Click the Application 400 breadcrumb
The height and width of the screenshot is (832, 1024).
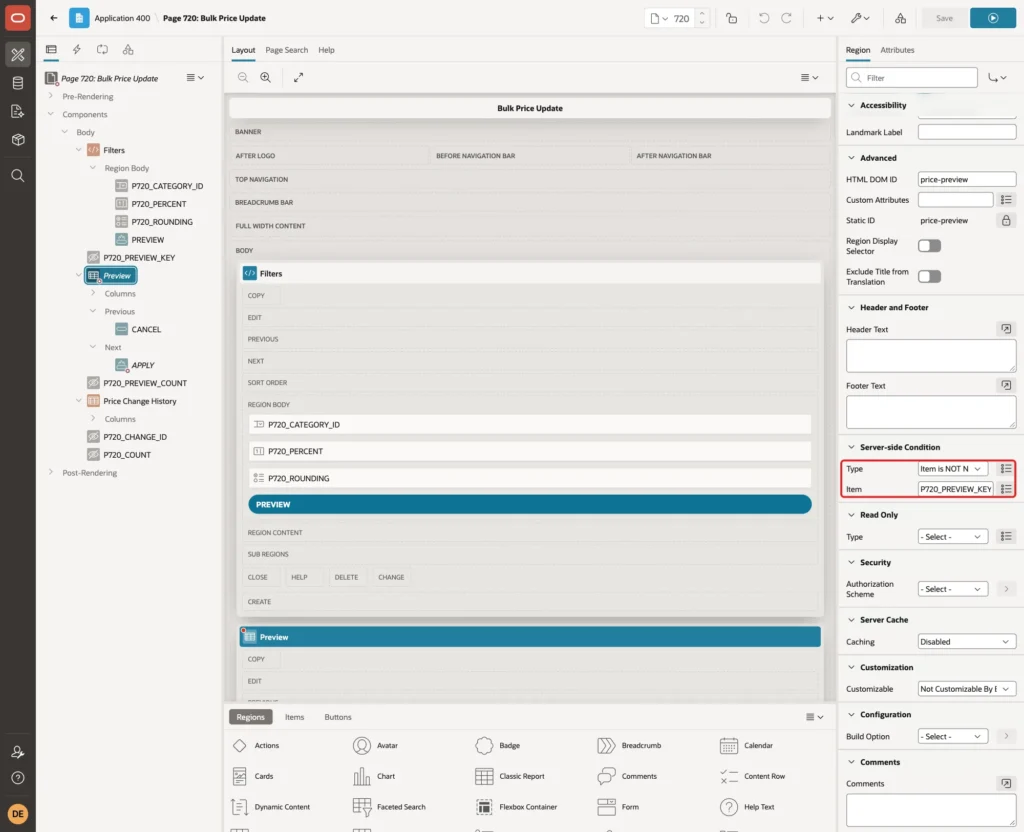pos(122,18)
